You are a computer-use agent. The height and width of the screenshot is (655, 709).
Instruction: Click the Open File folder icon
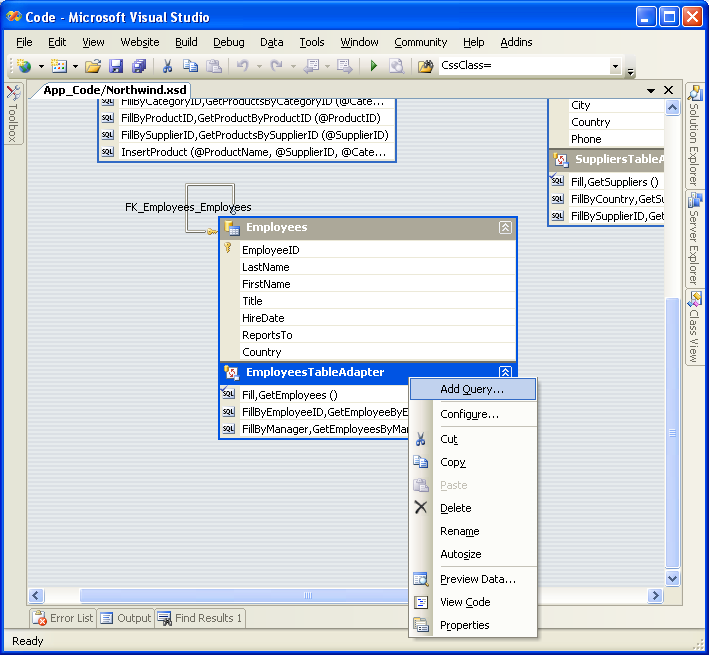click(x=93, y=66)
